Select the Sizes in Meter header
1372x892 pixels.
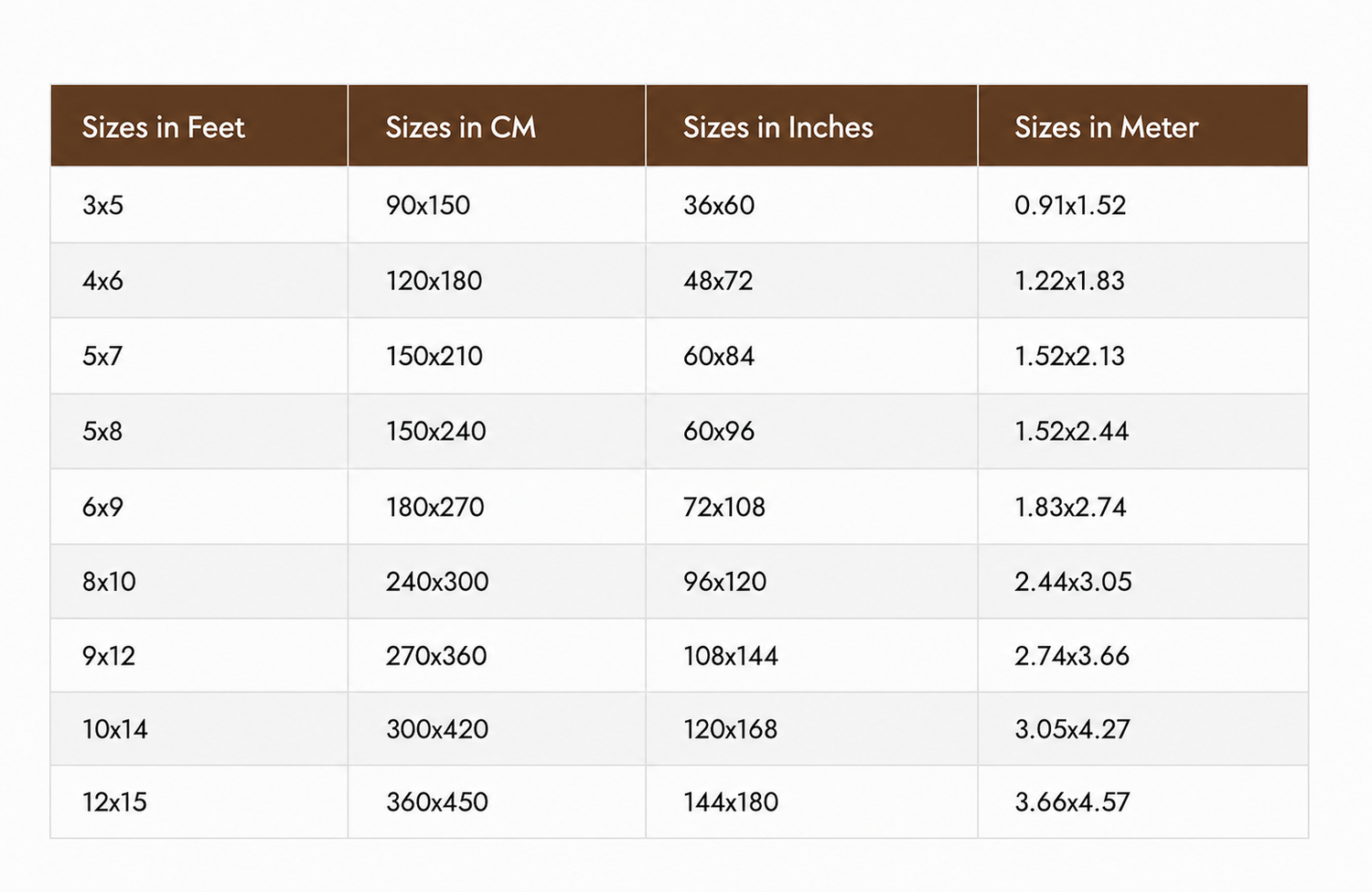[1143, 126]
